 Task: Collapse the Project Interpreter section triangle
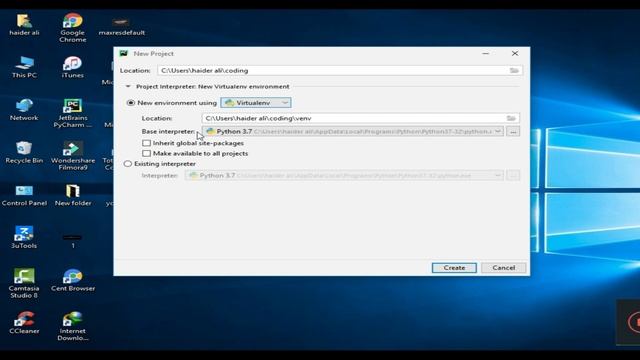[128, 87]
